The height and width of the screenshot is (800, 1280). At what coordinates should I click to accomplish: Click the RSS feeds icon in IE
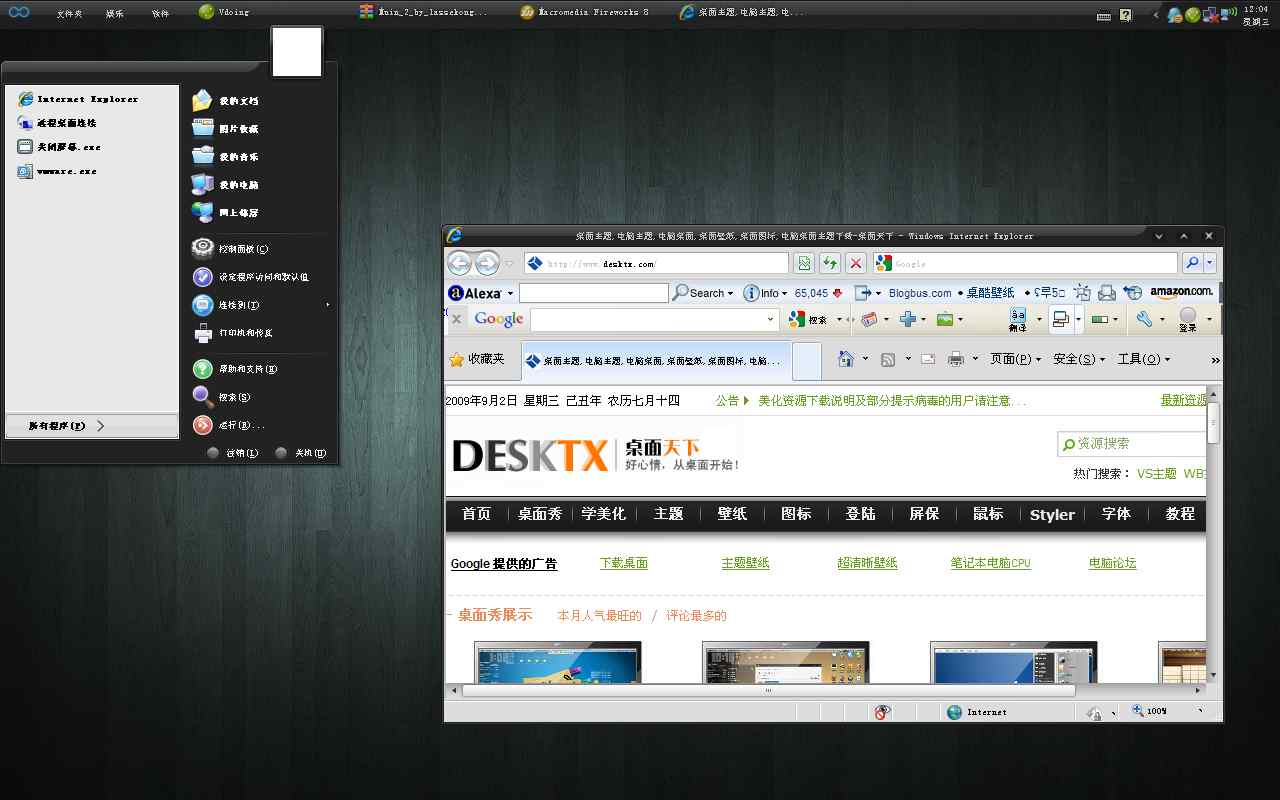[887, 359]
